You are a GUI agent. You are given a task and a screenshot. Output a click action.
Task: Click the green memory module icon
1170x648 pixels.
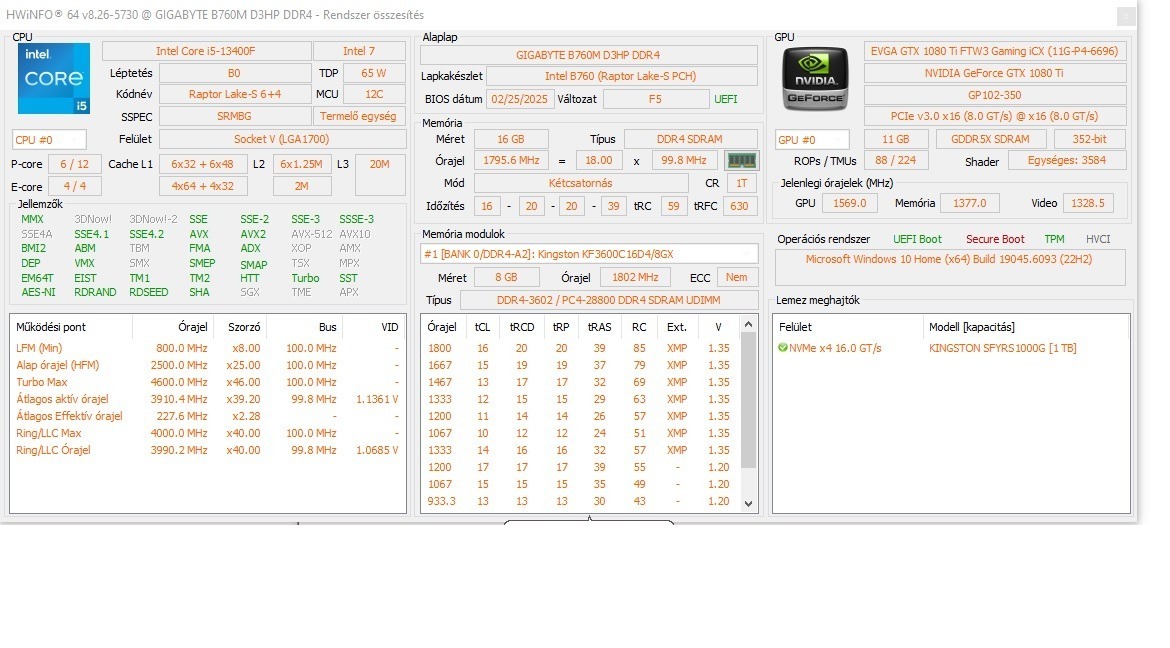742,161
